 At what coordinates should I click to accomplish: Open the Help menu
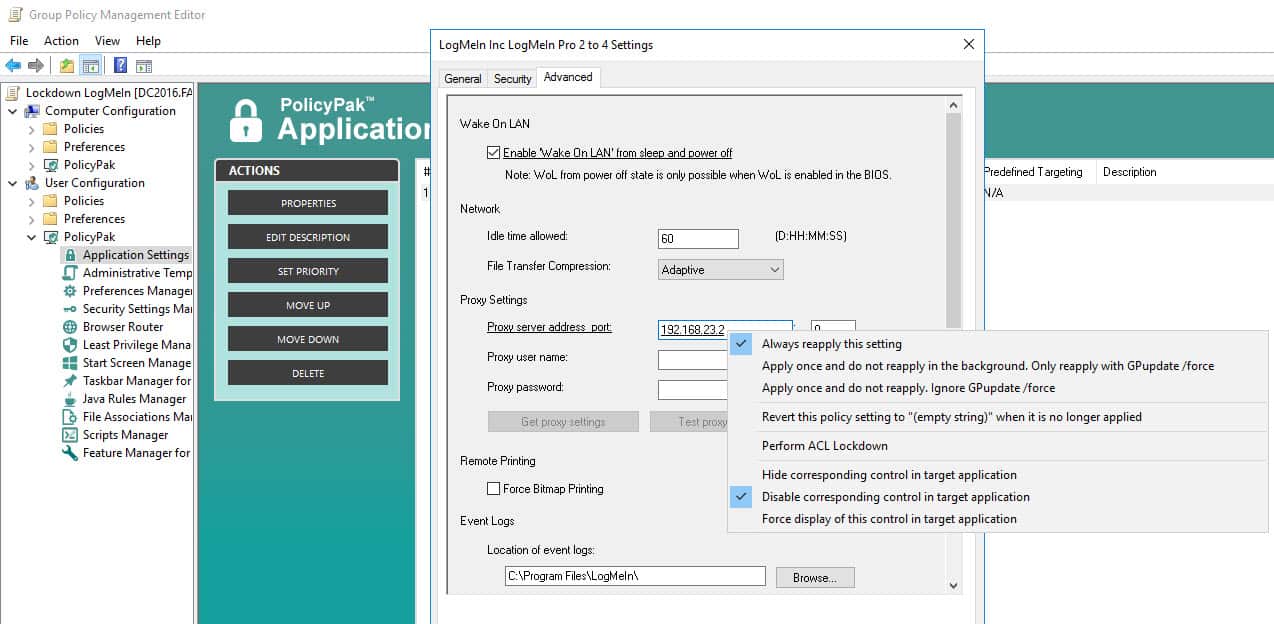pyautogui.click(x=148, y=41)
